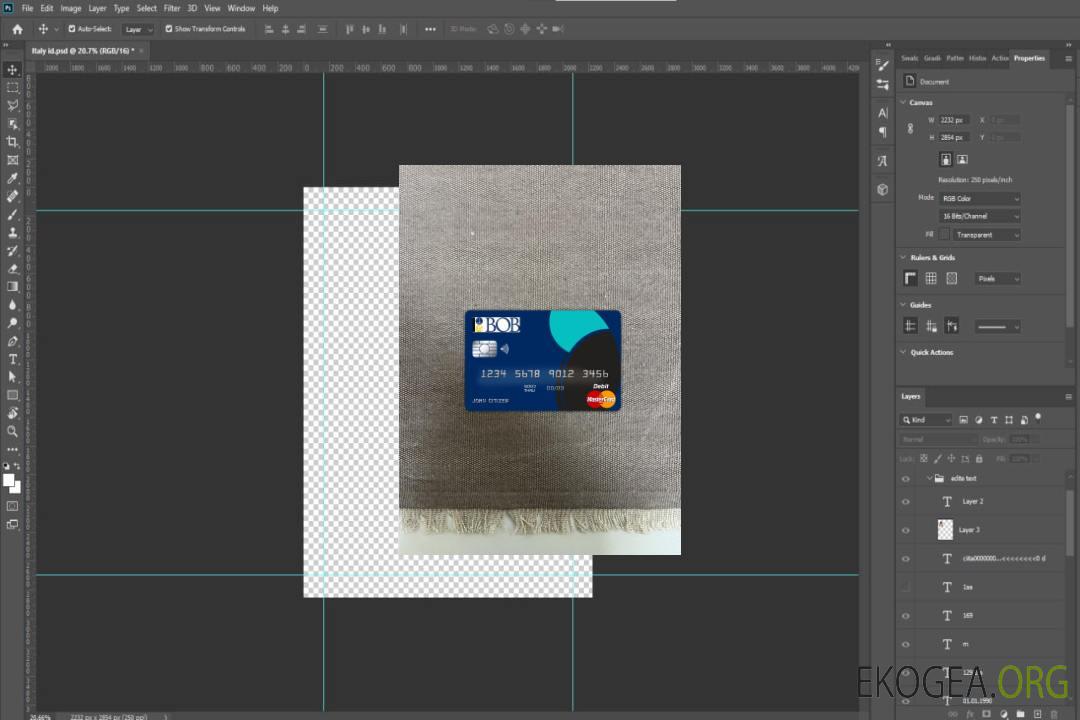The height and width of the screenshot is (720, 1080).
Task: Open the Layers panel menu
Action: pos(1068,397)
